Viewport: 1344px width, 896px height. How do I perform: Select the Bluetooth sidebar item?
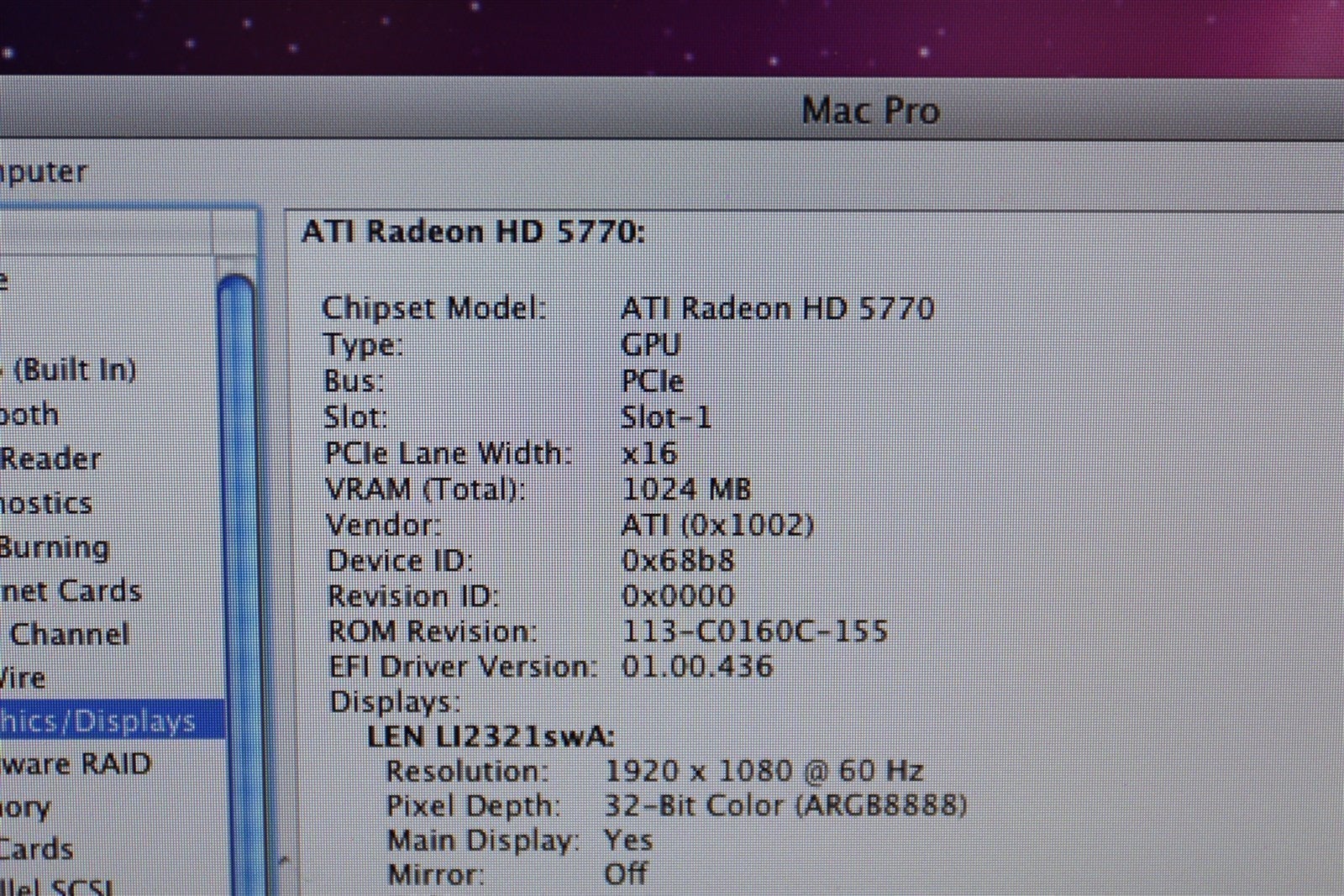pos(29,414)
